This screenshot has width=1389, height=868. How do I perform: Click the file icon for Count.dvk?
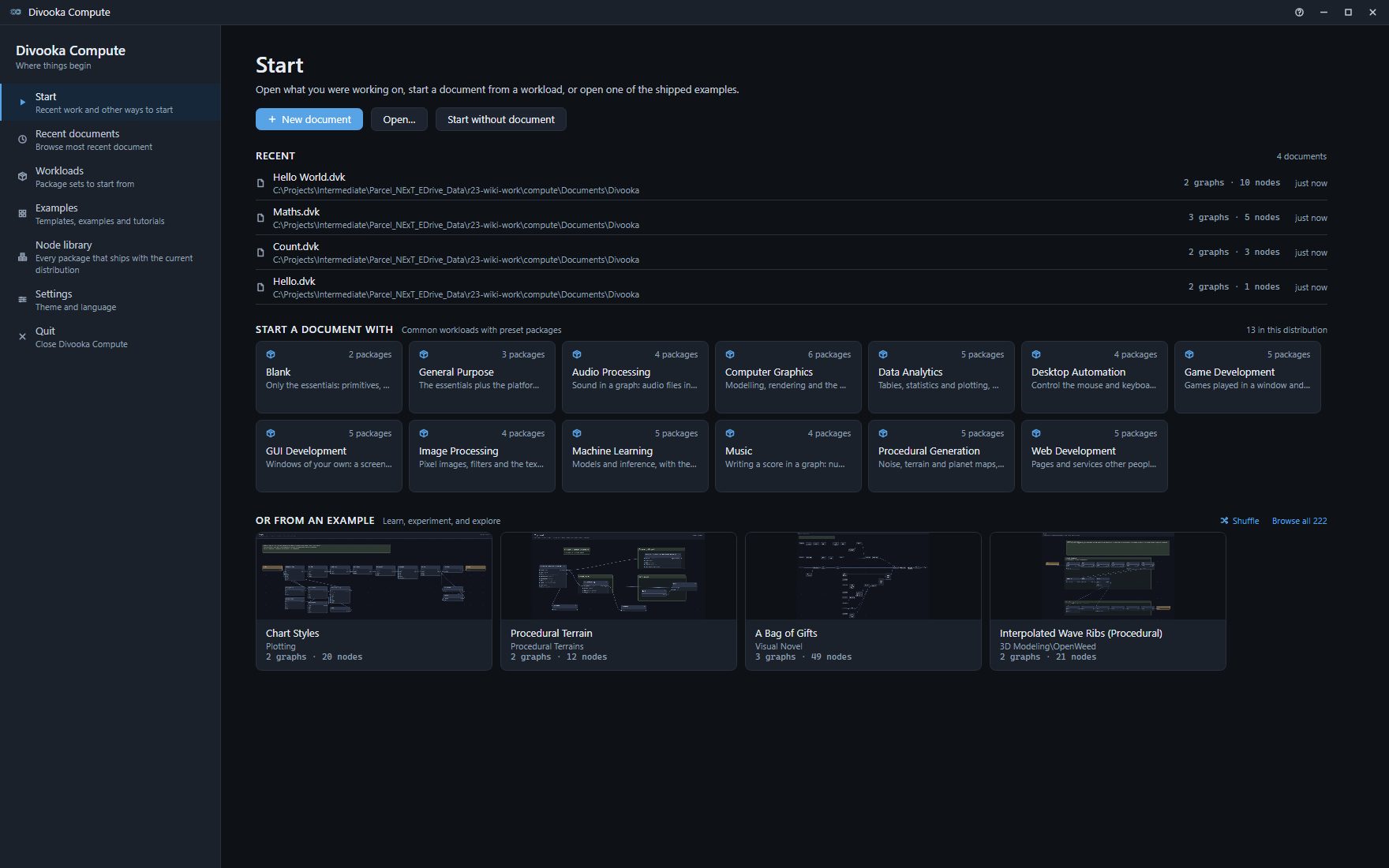(260, 253)
